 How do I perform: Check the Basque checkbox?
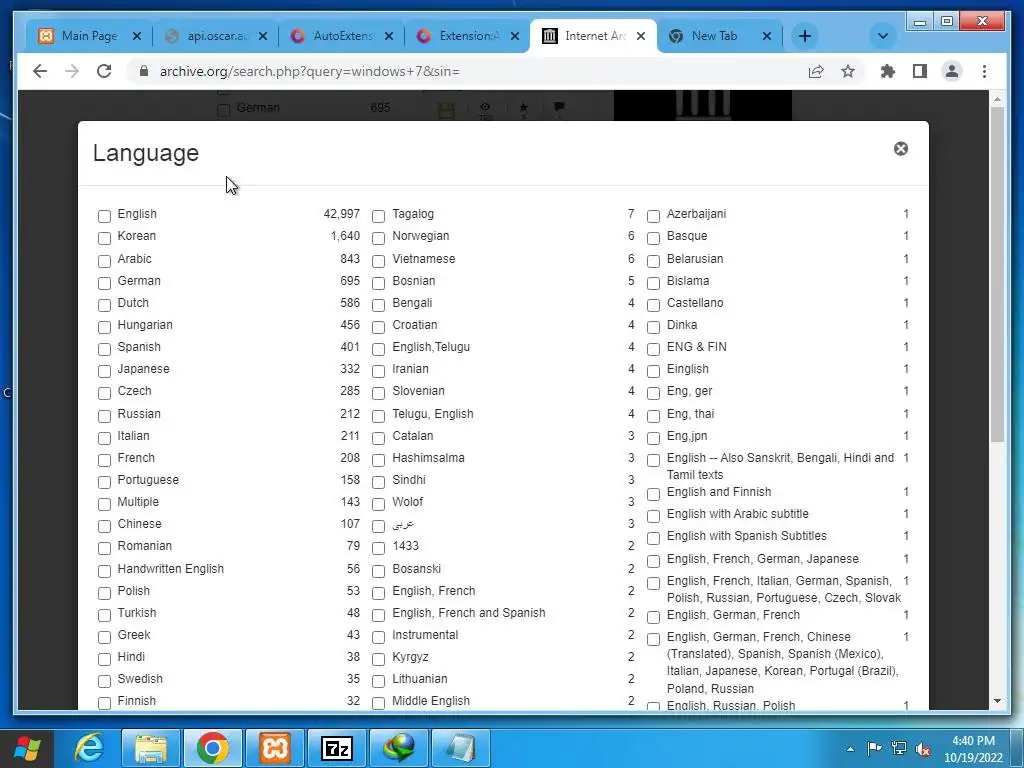tap(653, 238)
